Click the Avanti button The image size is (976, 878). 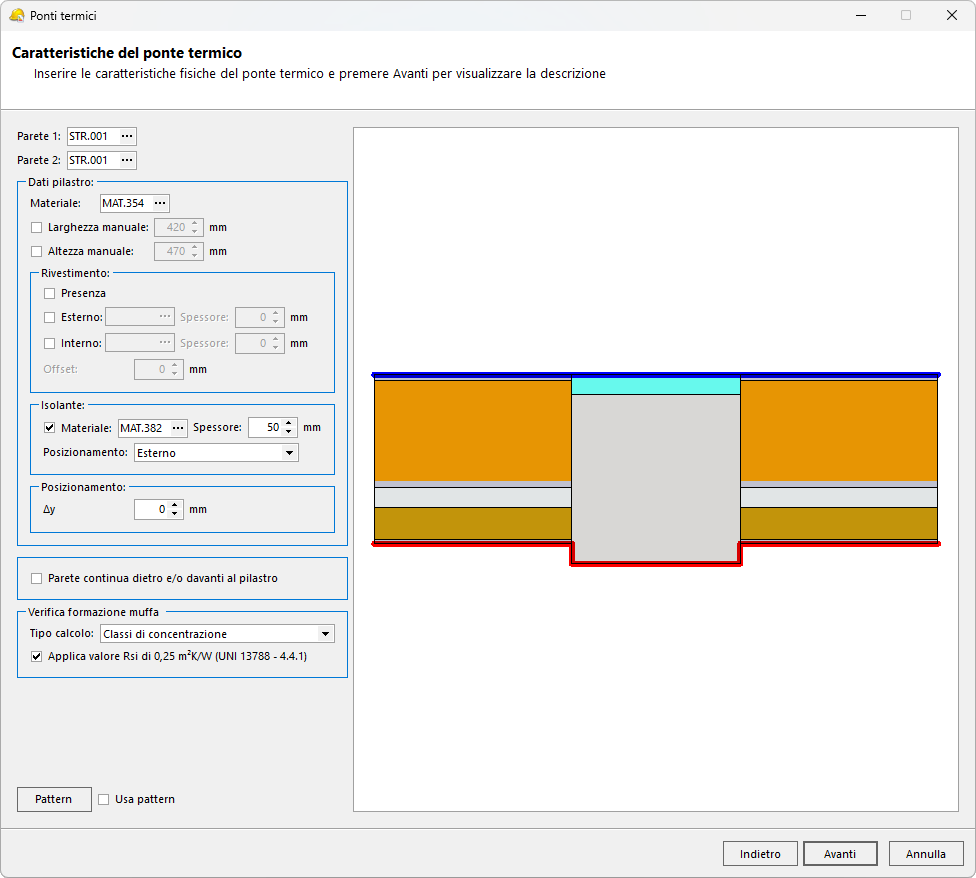(840, 854)
